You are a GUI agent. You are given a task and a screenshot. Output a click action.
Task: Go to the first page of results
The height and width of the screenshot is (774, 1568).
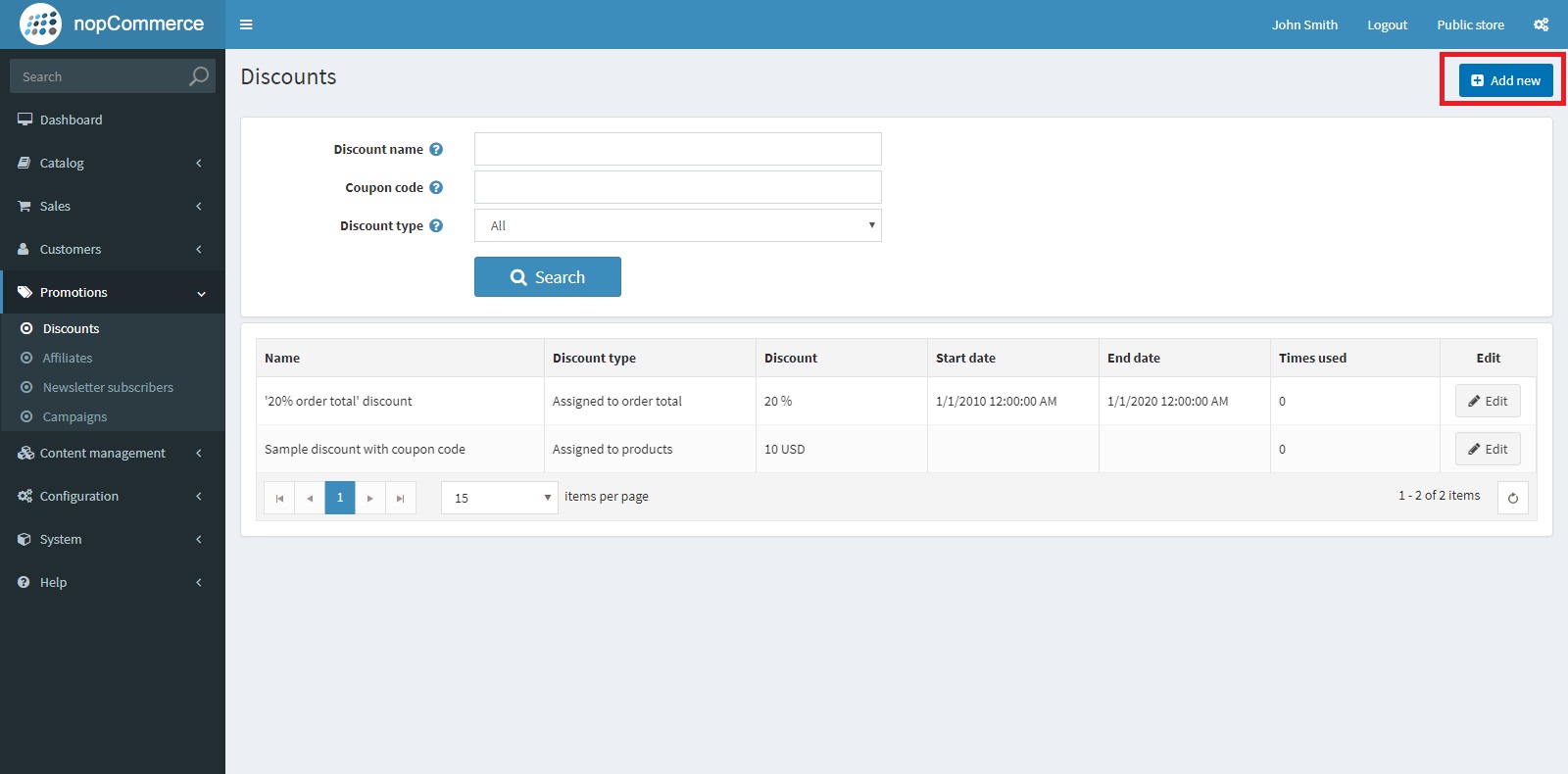point(279,498)
